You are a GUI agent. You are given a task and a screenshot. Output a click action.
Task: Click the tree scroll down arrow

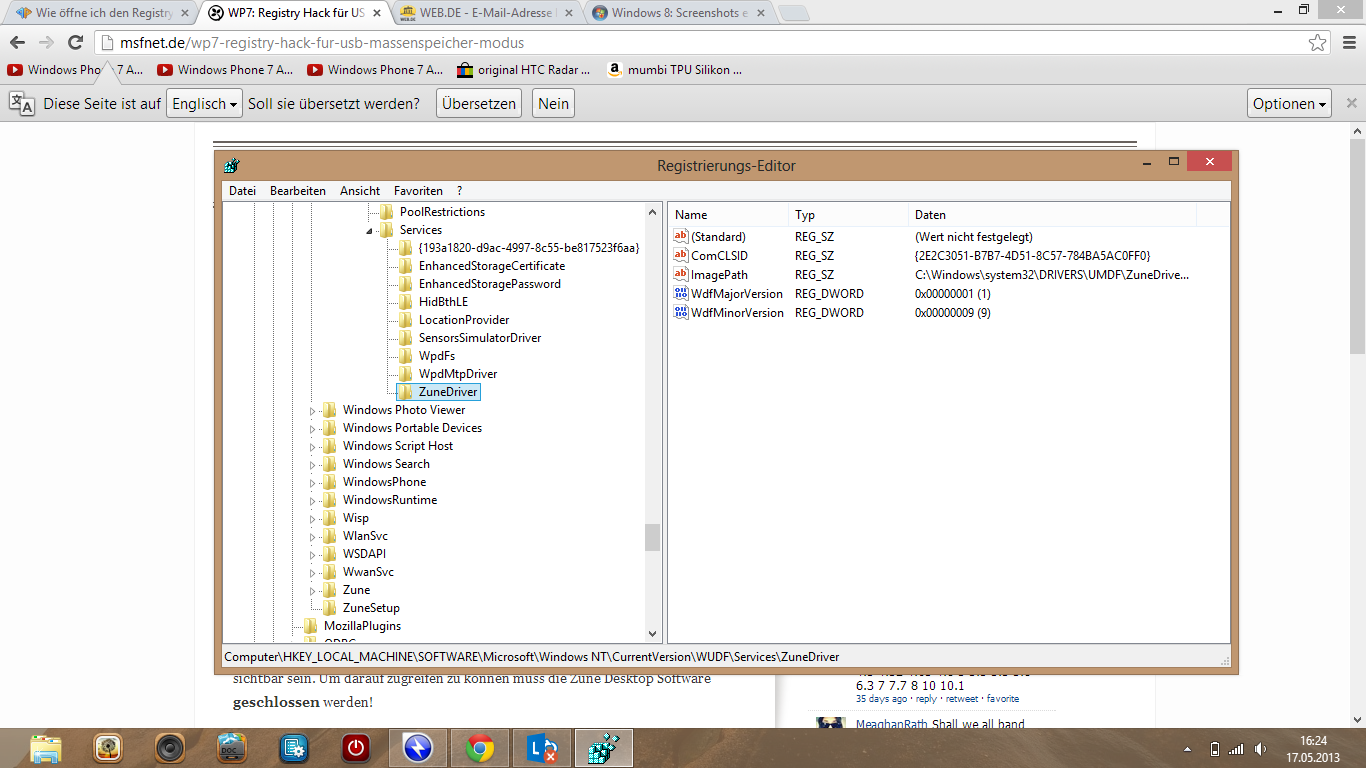pyautogui.click(x=652, y=634)
